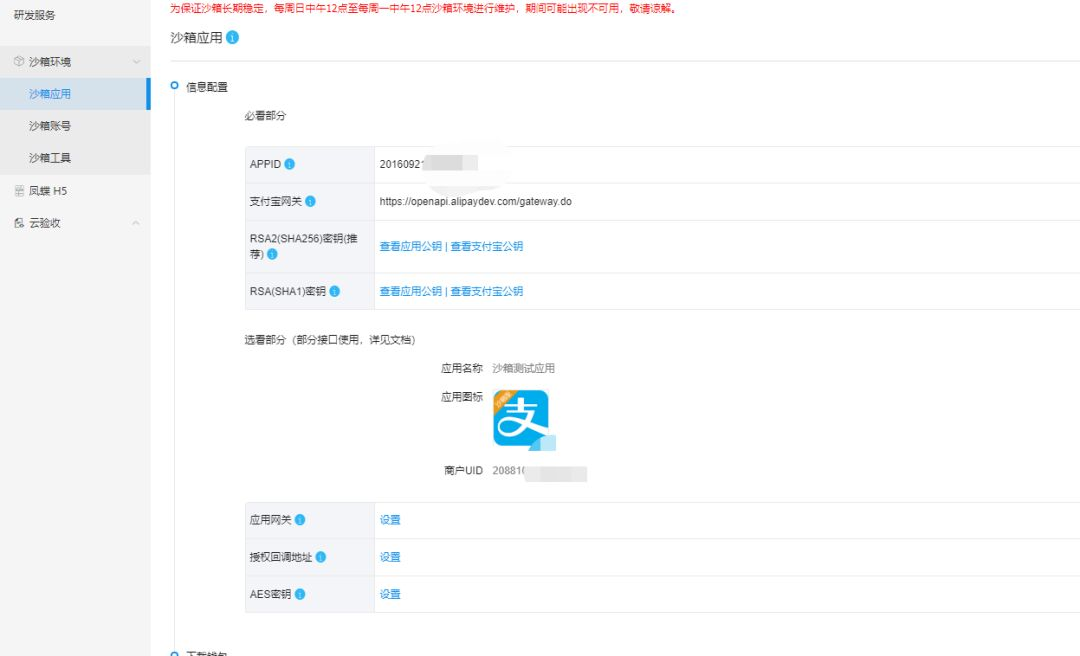The image size is (1080, 656).
Task: Expand the 云验收 sidebar section
Action: click(x=136, y=223)
